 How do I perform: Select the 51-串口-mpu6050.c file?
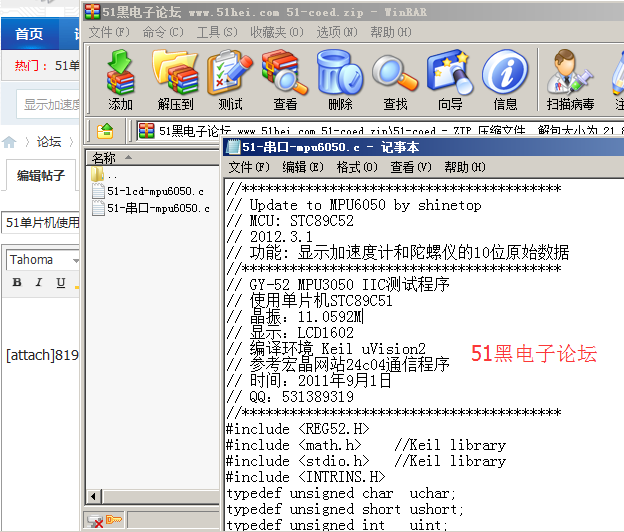(x=151, y=208)
